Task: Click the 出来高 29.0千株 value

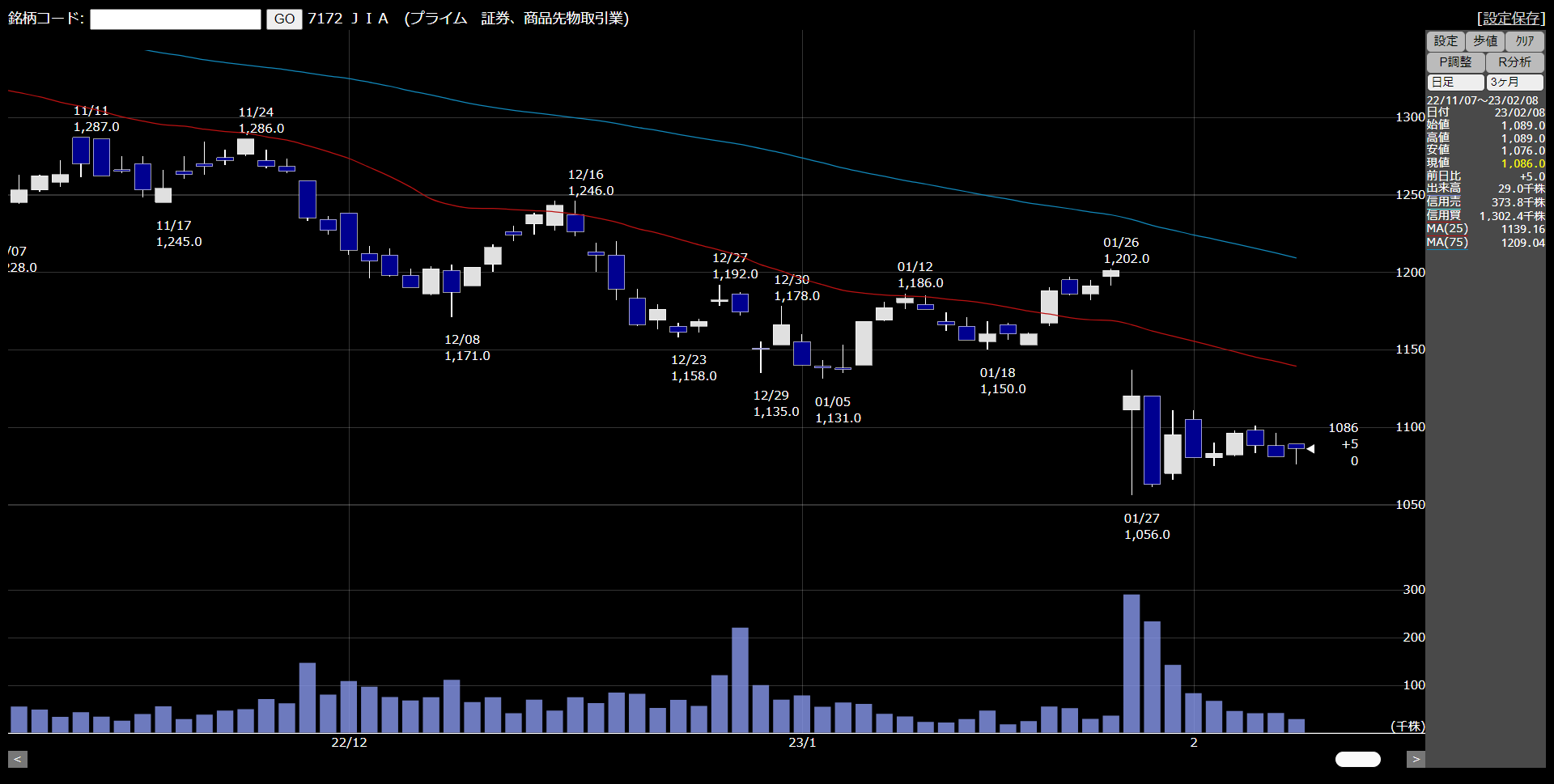Action: tap(1521, 189)
